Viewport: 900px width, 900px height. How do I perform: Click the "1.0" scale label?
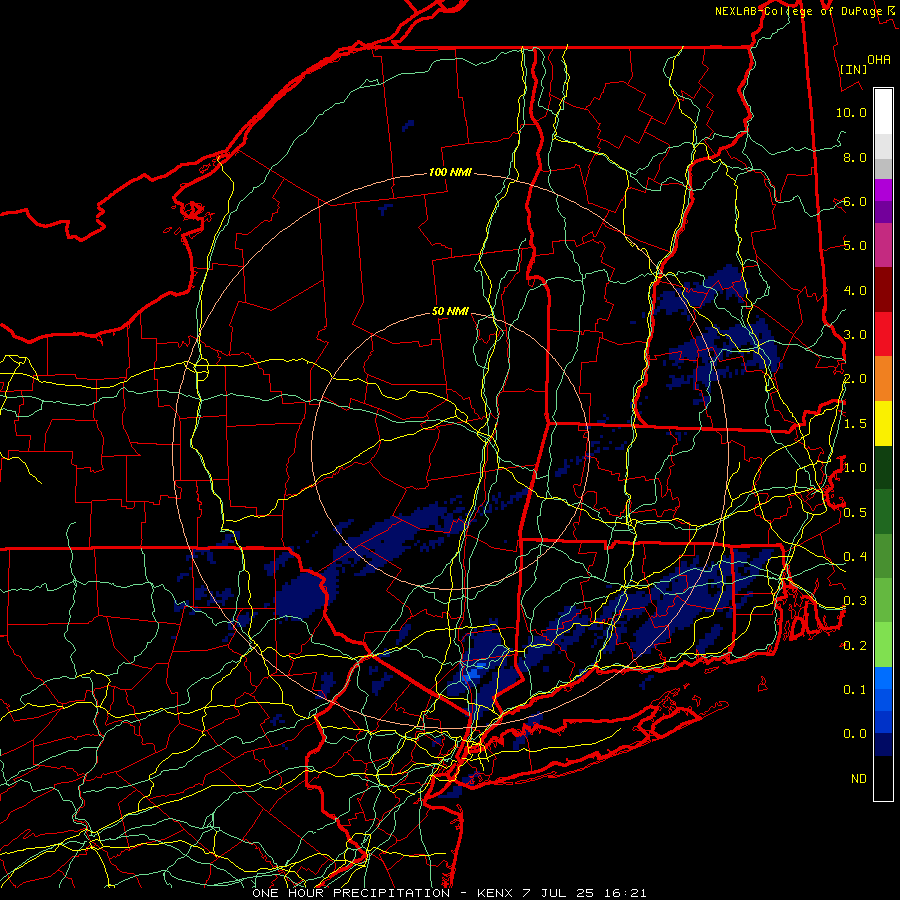pyautogui.click(x=855, y=468)
